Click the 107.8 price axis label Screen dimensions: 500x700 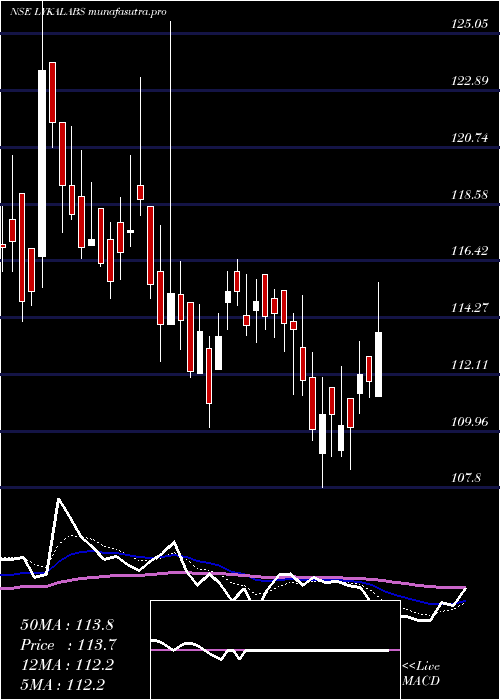coord(466,478)
